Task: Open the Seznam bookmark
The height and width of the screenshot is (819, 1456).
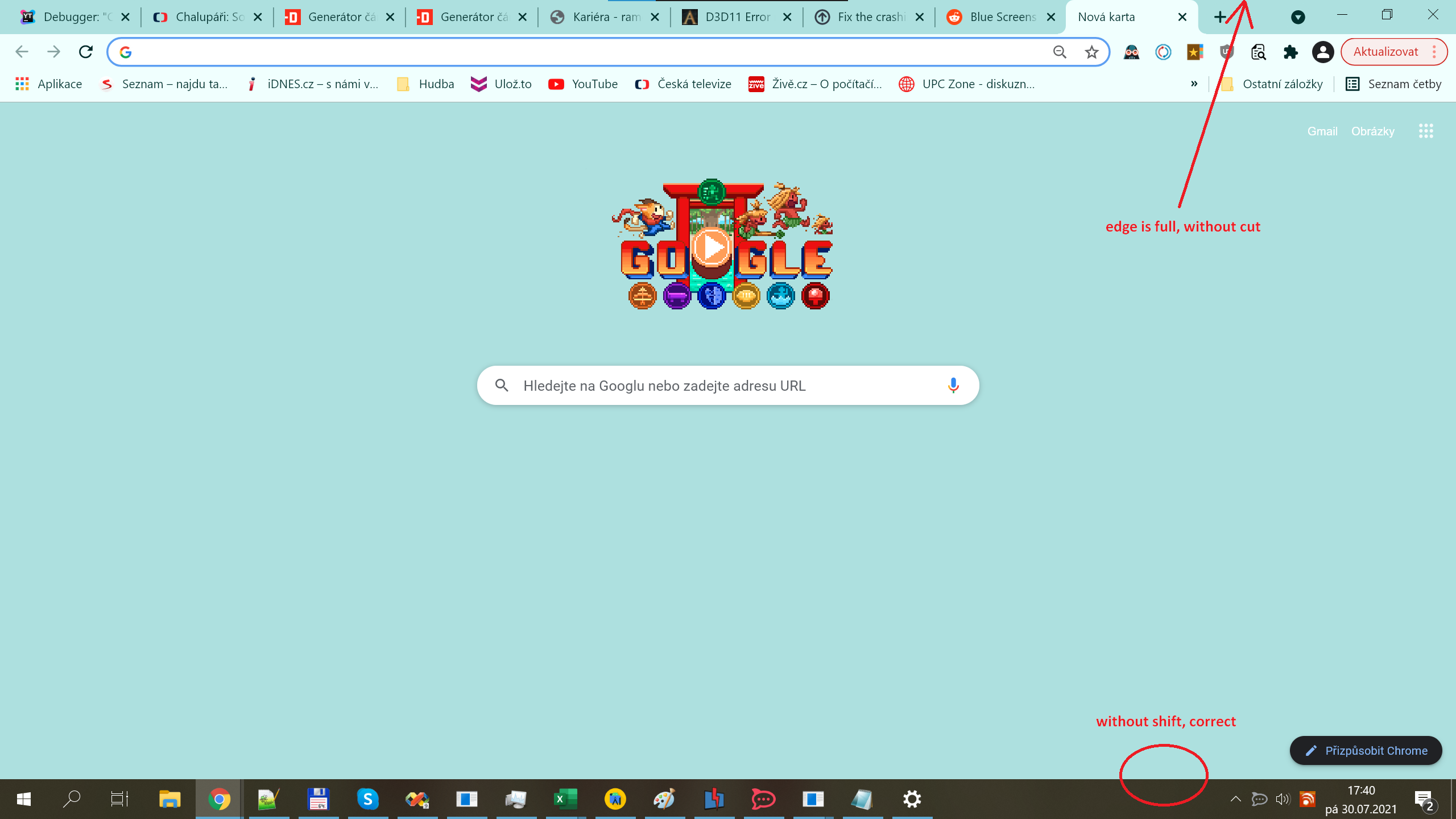Action: (164, 84)
